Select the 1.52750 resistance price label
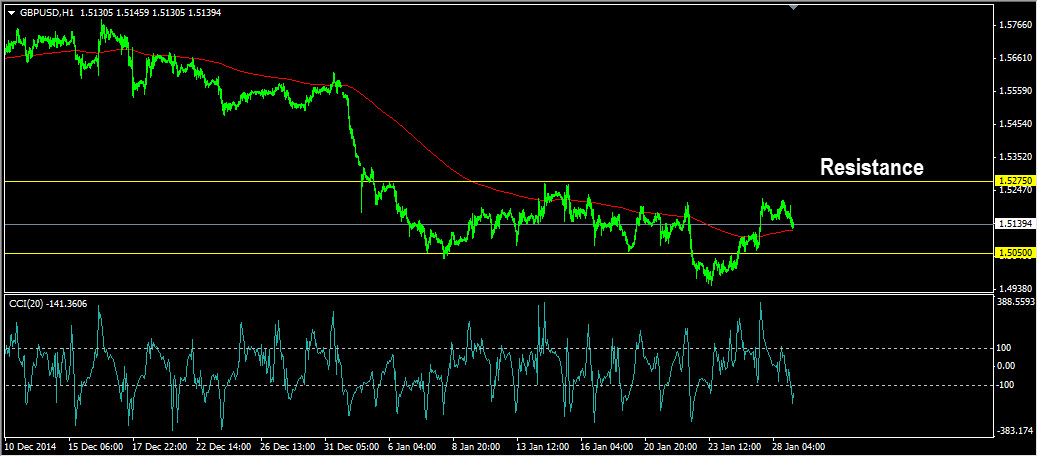 [x=1016, y=181]
